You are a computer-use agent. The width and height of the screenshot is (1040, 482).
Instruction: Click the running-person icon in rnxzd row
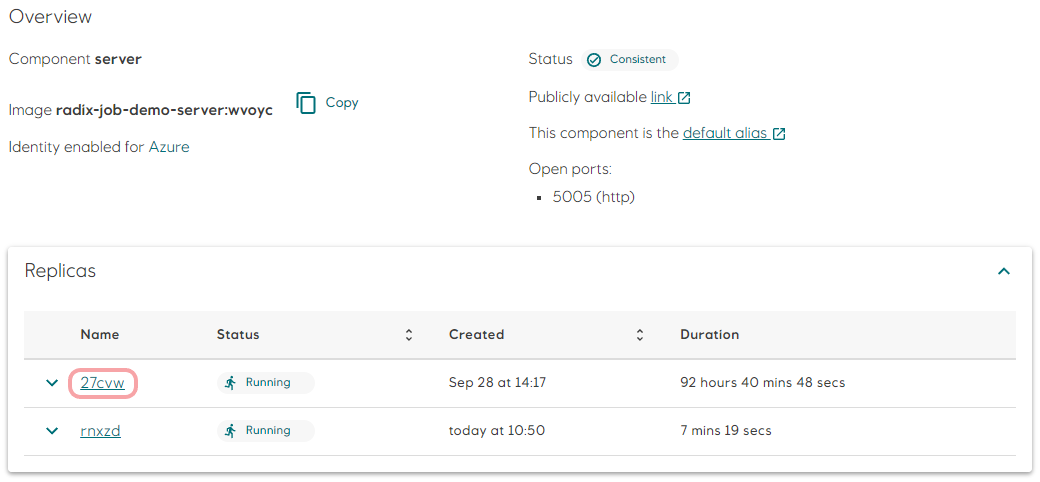(x=231, y=431)
